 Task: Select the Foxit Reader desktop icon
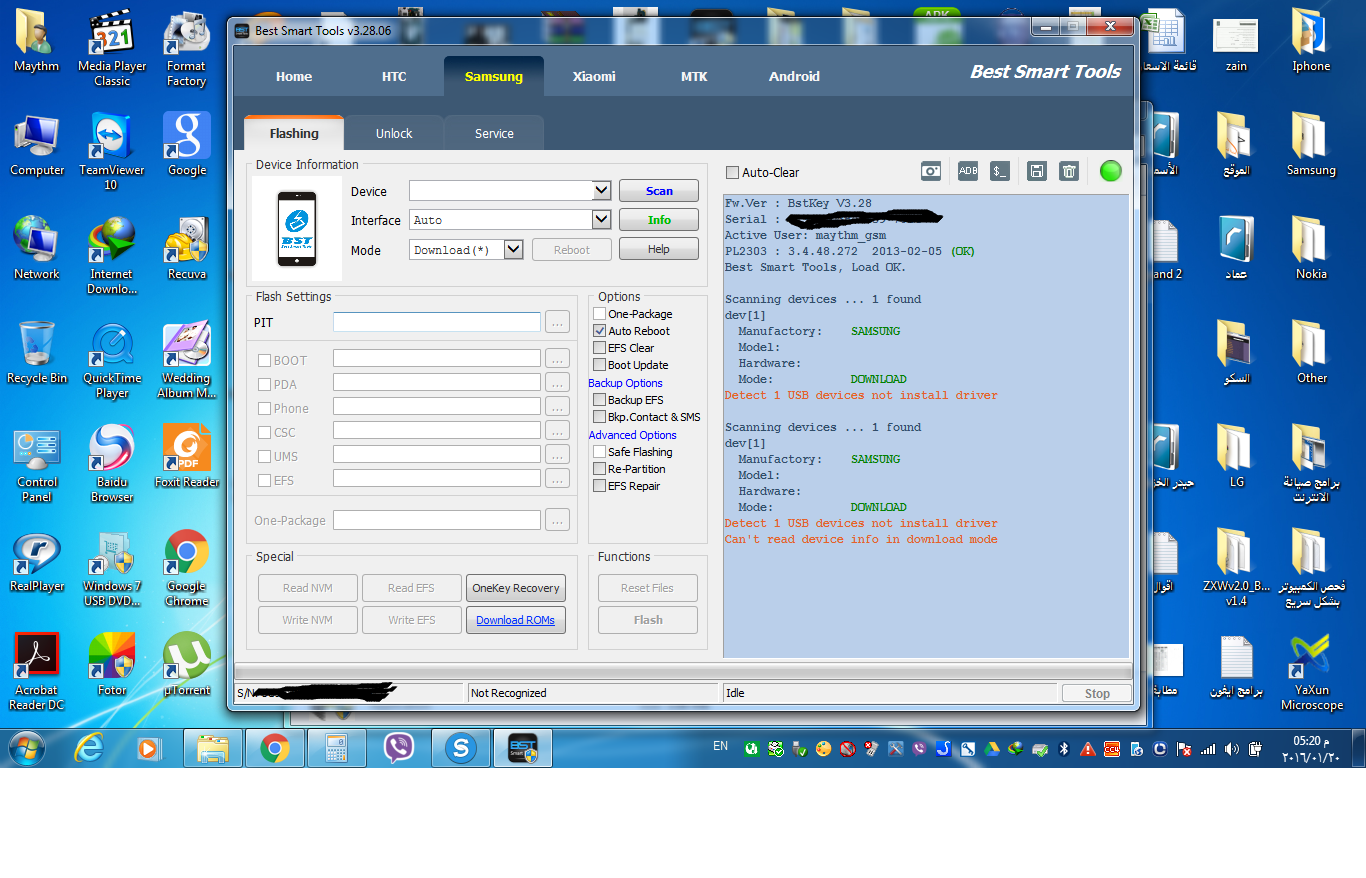click(186, 457)
